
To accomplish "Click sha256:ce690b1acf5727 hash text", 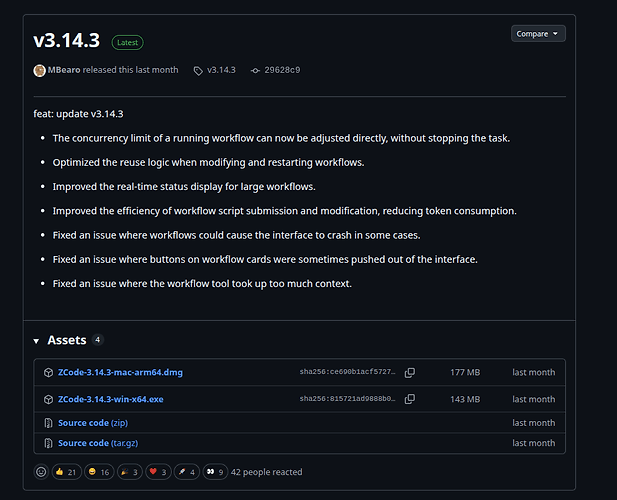I will pyautogui.click(x=347, y=372).
